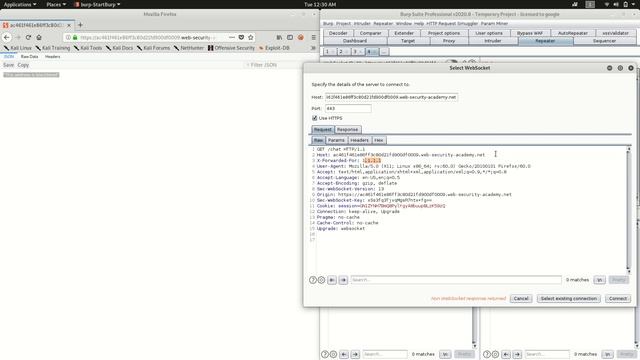
Task: Open dropdown on Repeater tab 2
Action: 347,52
